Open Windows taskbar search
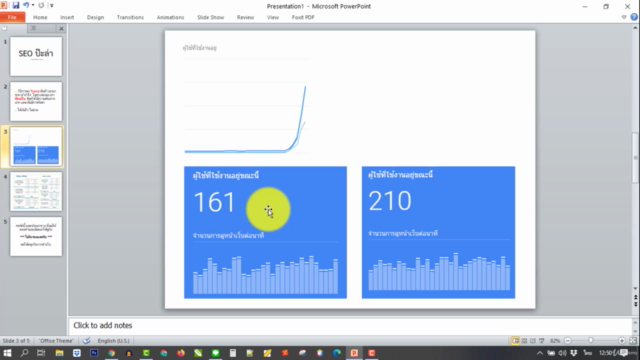Image resolution: width=640 pixels, height=360 pixels. pyautogui.click(x=24, y=353)
